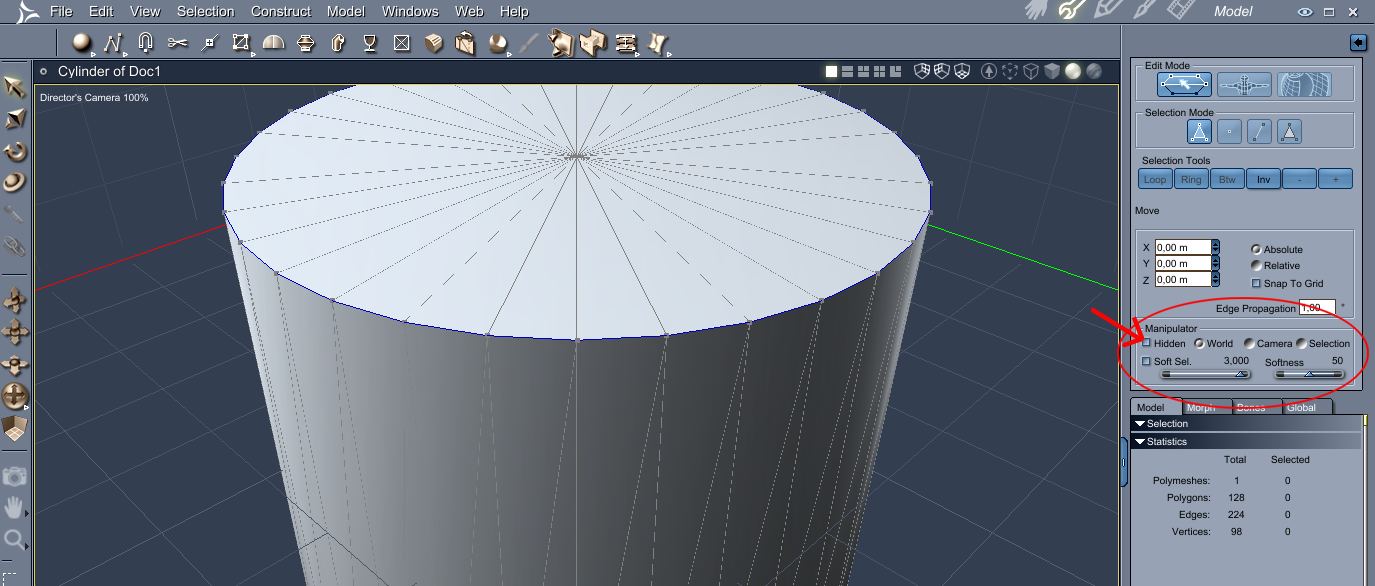Adjust the Softness slider
Image resolution: width=1375 pixels, height=586 pixels.
coord(1309,374)
